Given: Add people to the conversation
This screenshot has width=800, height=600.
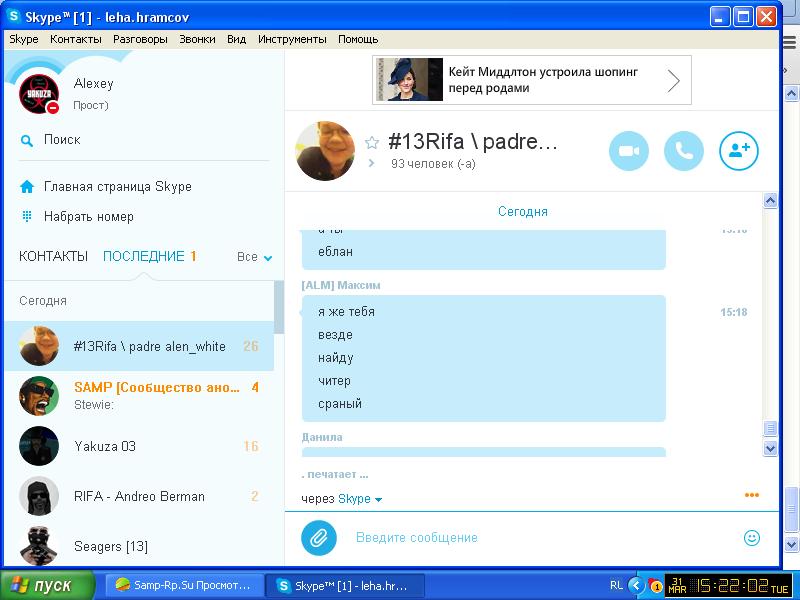Looking at the screenshot, I should (x=739, y=151).
